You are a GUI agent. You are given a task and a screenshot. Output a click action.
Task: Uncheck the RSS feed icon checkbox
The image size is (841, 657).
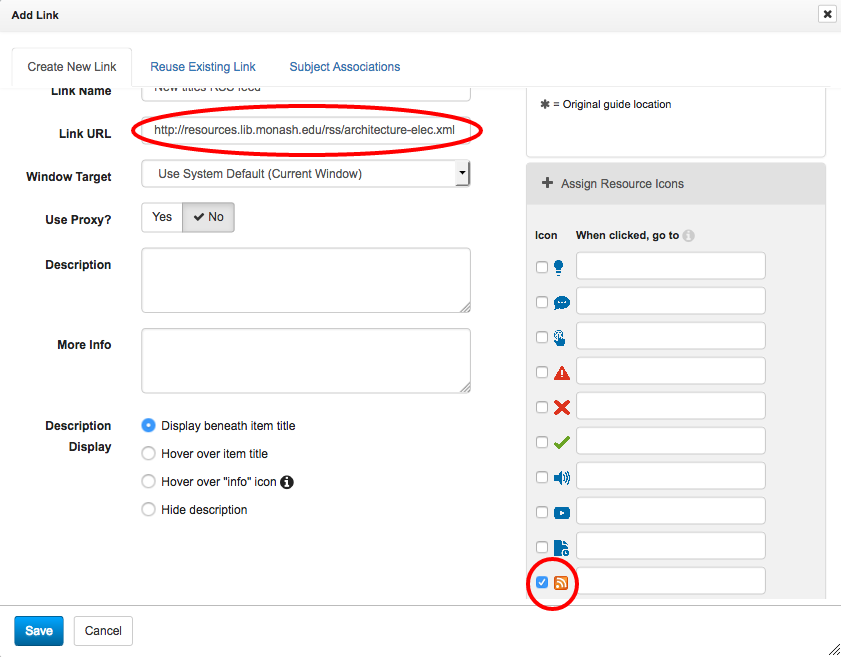point(542,582)
